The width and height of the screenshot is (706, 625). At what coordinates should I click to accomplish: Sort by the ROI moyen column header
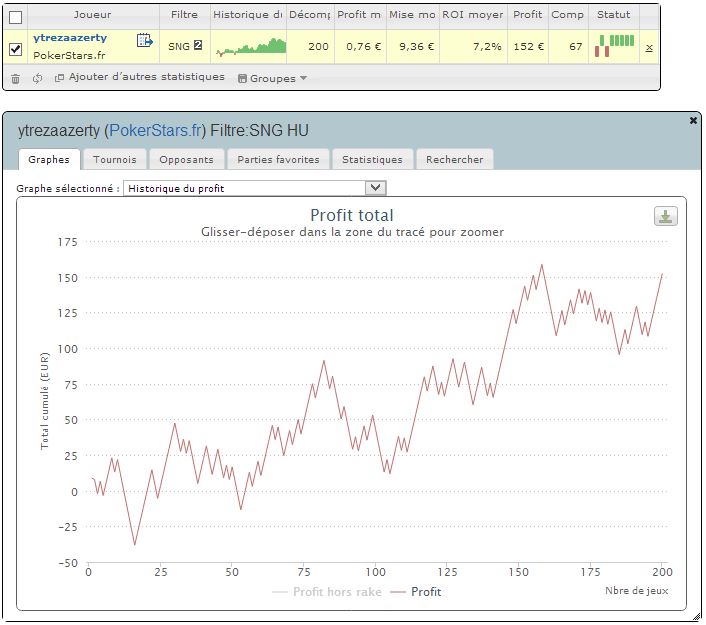pos(473,15)
